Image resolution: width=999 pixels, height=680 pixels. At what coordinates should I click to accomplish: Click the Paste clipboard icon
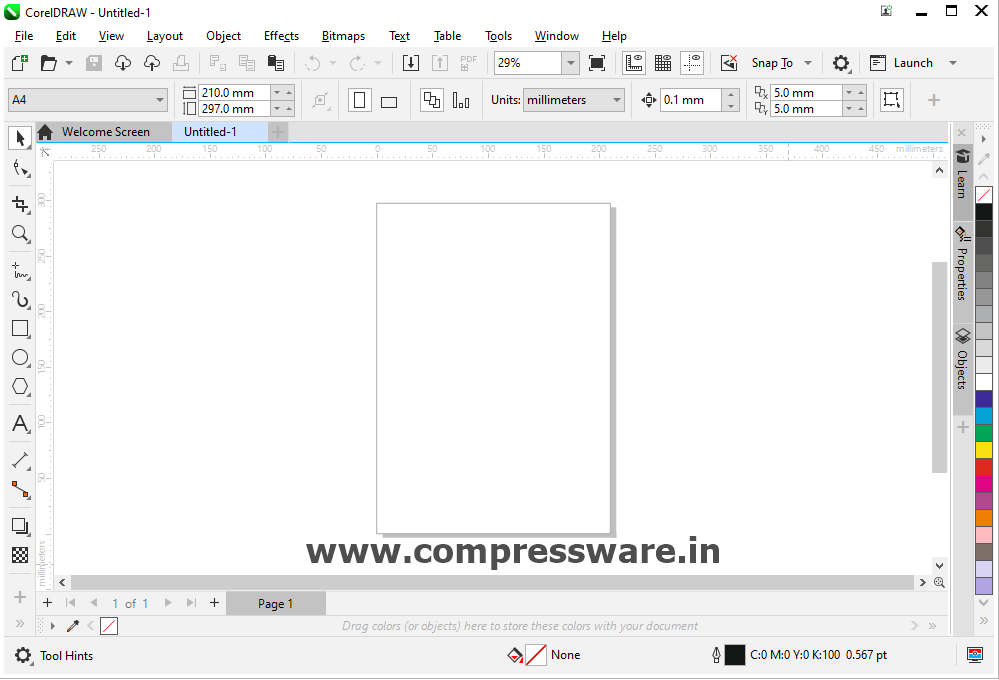point(276,62)
